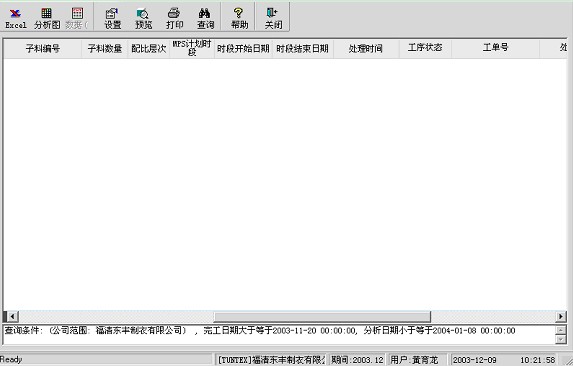This screenshot has width=573, height=366.
Task: Click the greyed-out grid icon after 分析图
Action: [x=77, y=18]
